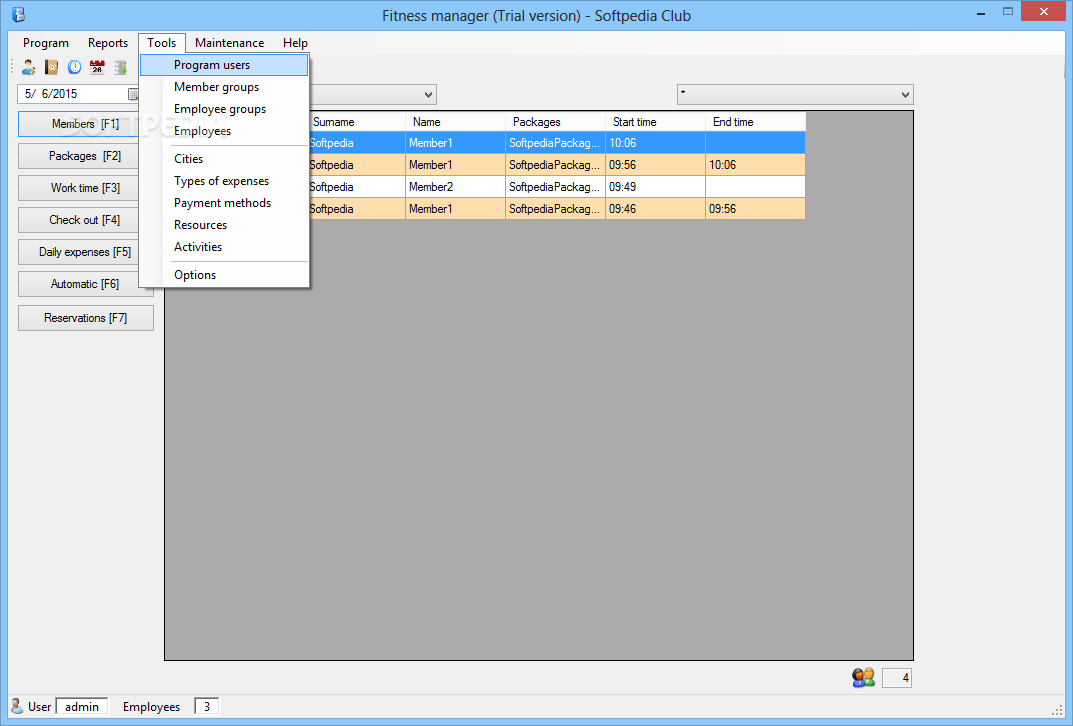Image resolution: width=1073 pixels, height=726 pixels.
Task: Click the blue clock toolbar icon
Action: 75,67
